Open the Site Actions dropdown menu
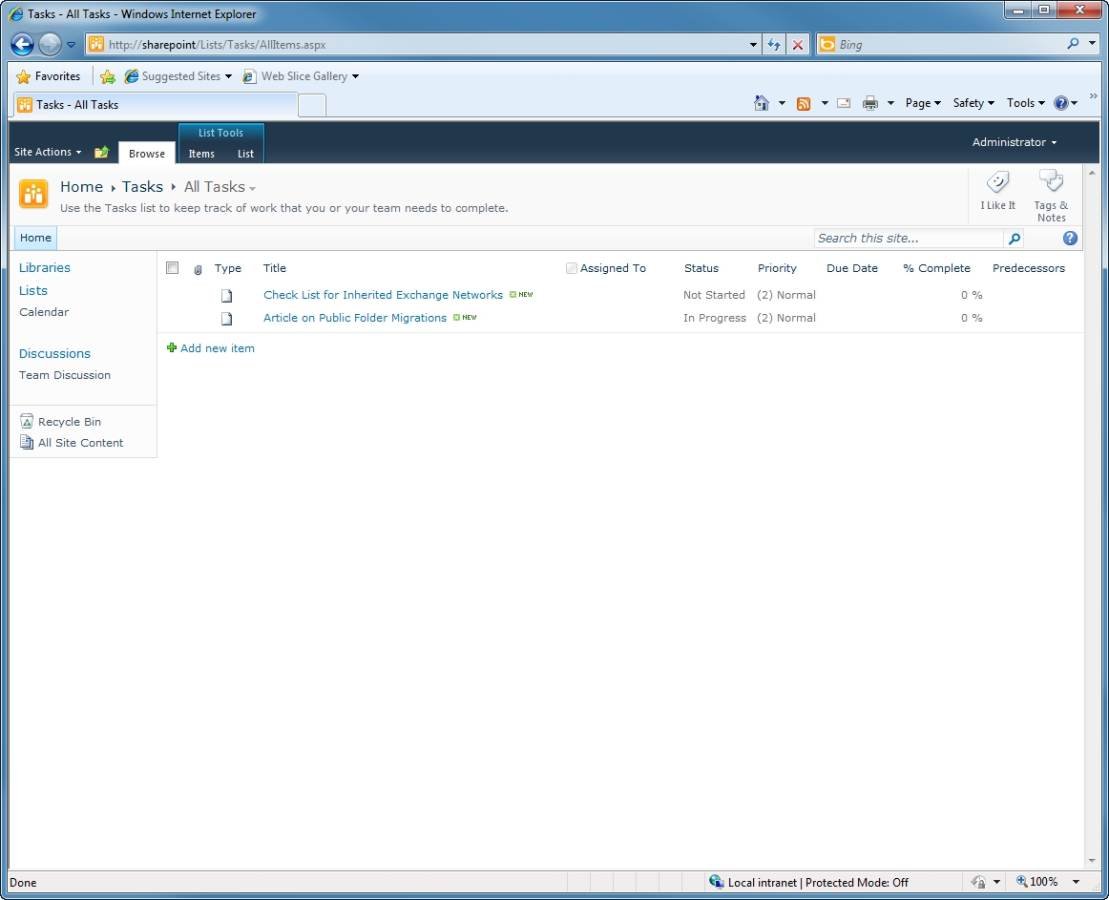The image size is (1109, 900). click(x=47, y=152)
